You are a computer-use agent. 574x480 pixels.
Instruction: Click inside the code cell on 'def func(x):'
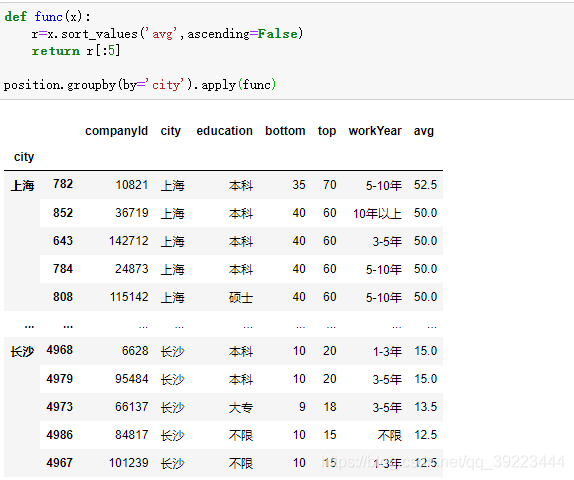point(48,16)
